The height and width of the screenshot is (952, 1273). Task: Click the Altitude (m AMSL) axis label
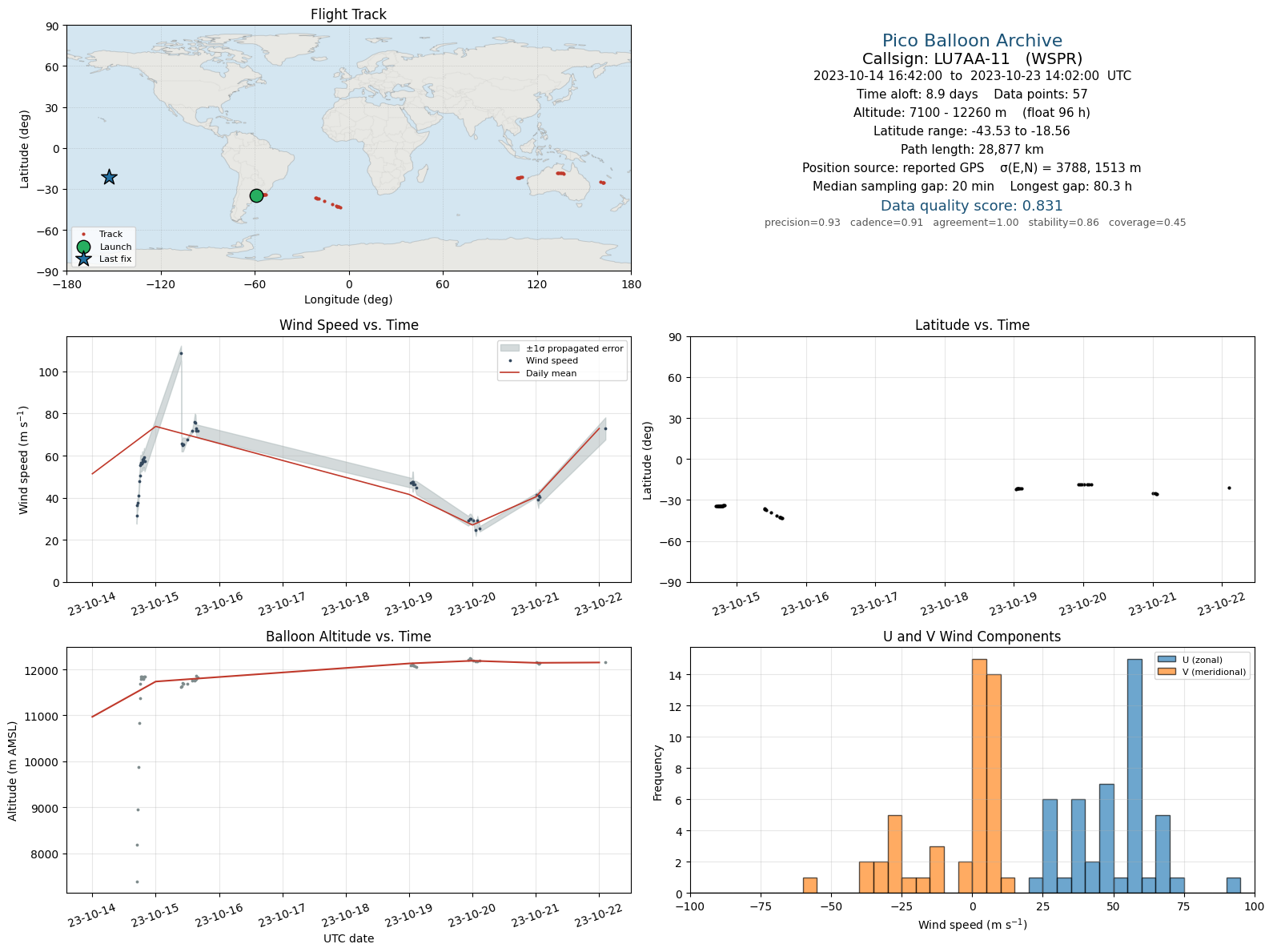(x=13, y=771)
